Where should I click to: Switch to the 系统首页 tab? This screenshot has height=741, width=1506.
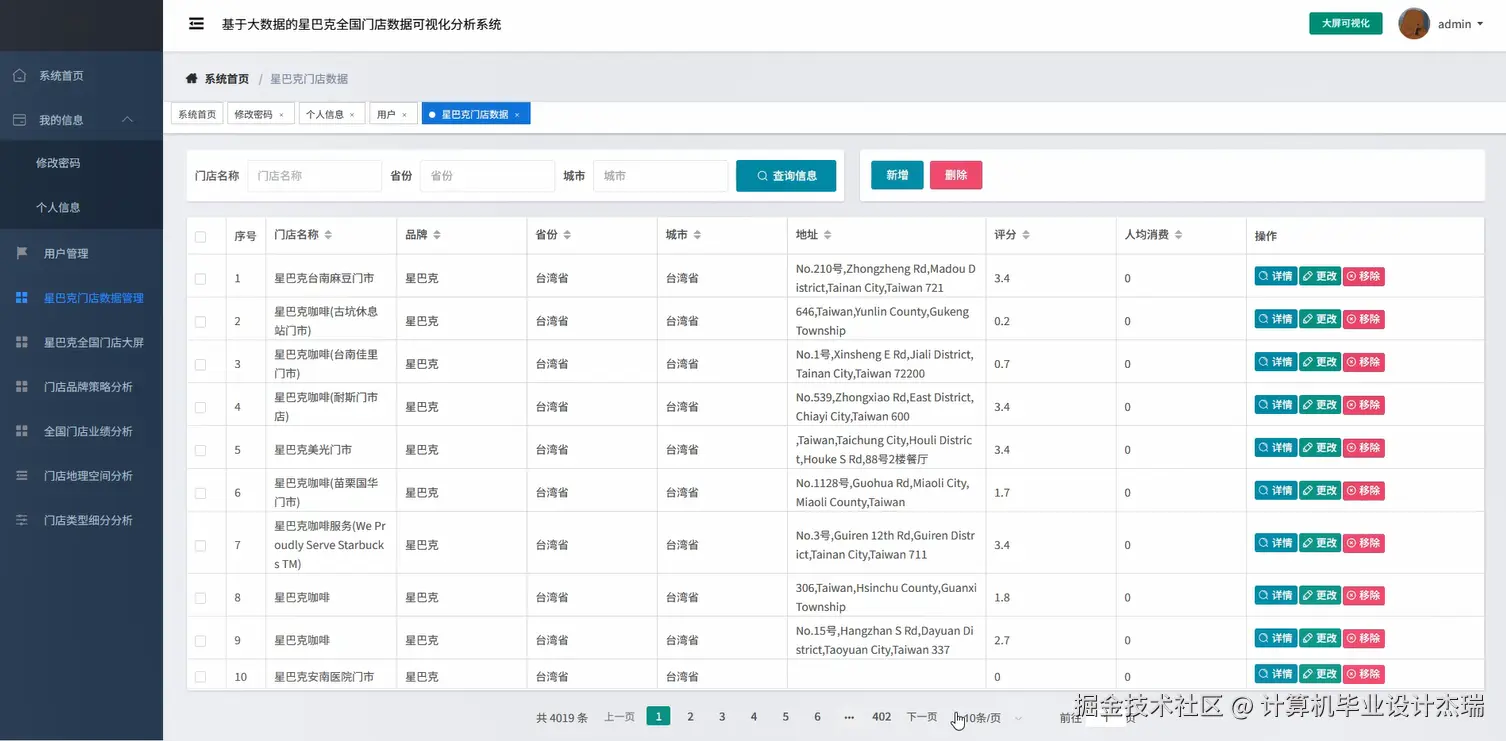(197, 114)
